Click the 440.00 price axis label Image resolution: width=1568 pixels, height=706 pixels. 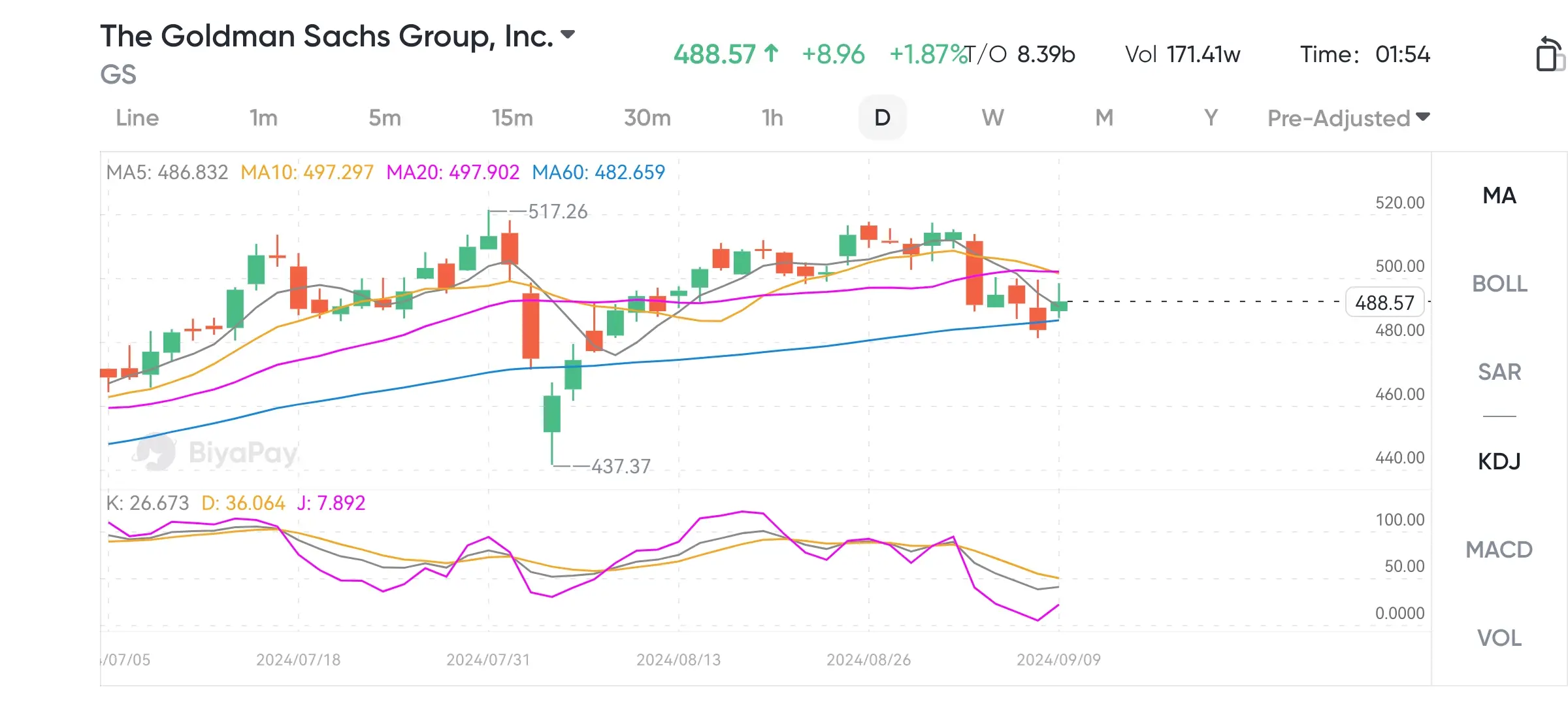[x=1400, y=458]
